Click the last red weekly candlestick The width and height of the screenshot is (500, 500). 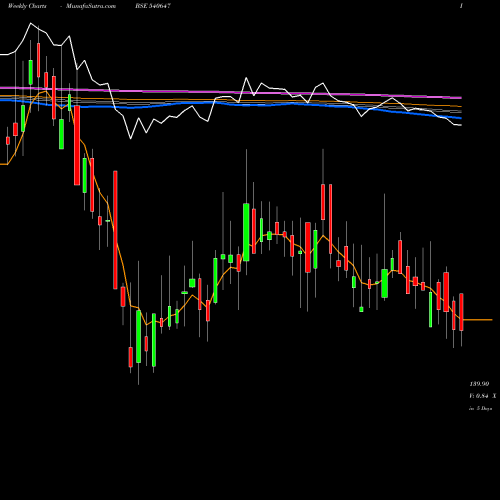click(x=461, y=312)
